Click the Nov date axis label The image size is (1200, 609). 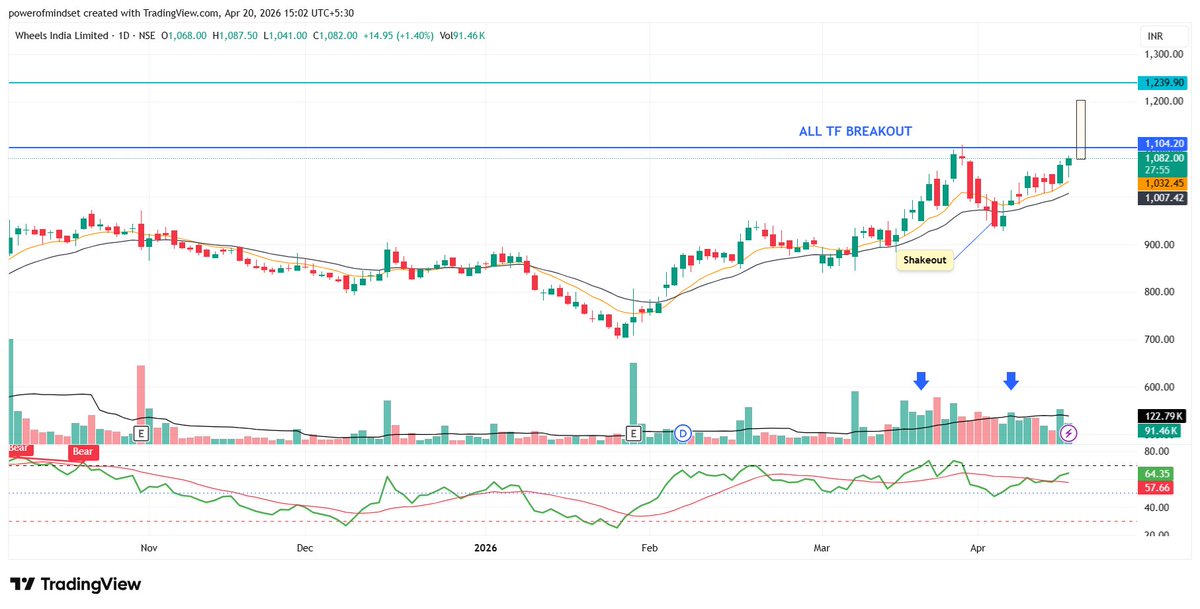point(149,548)
